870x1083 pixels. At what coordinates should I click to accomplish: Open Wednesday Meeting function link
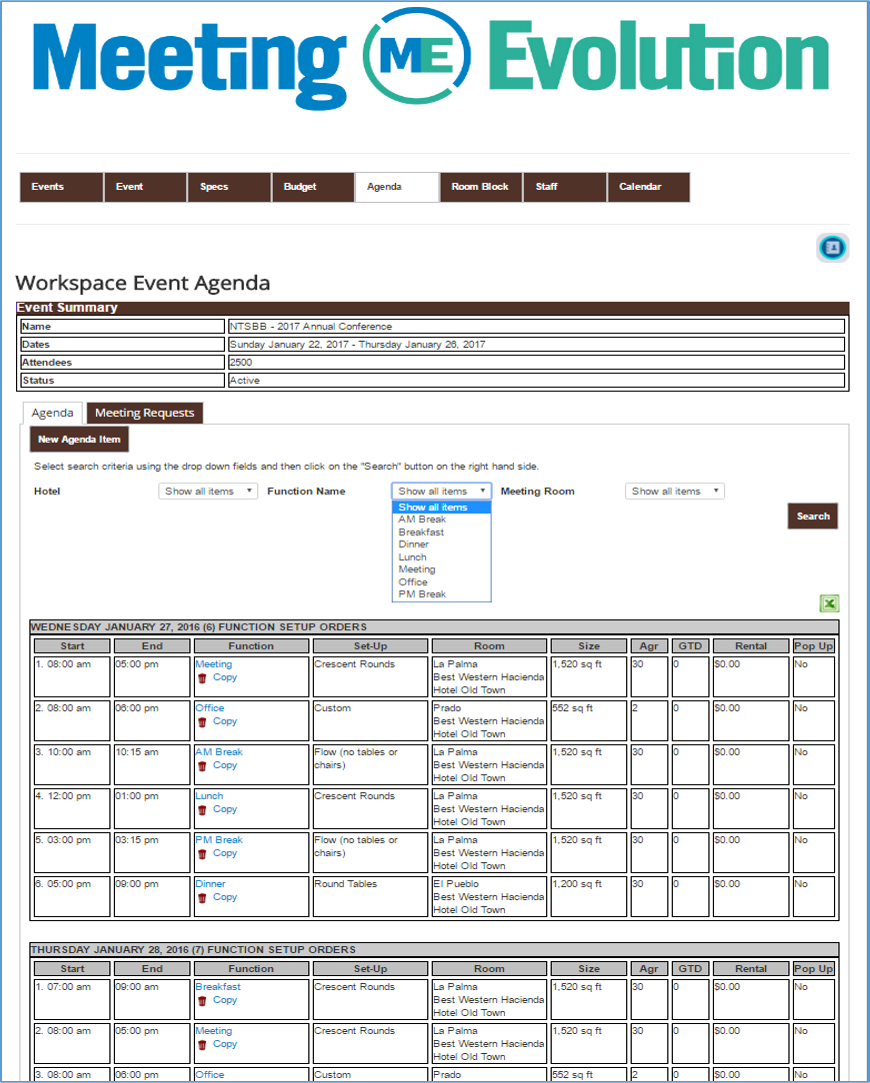click(213, 664)
